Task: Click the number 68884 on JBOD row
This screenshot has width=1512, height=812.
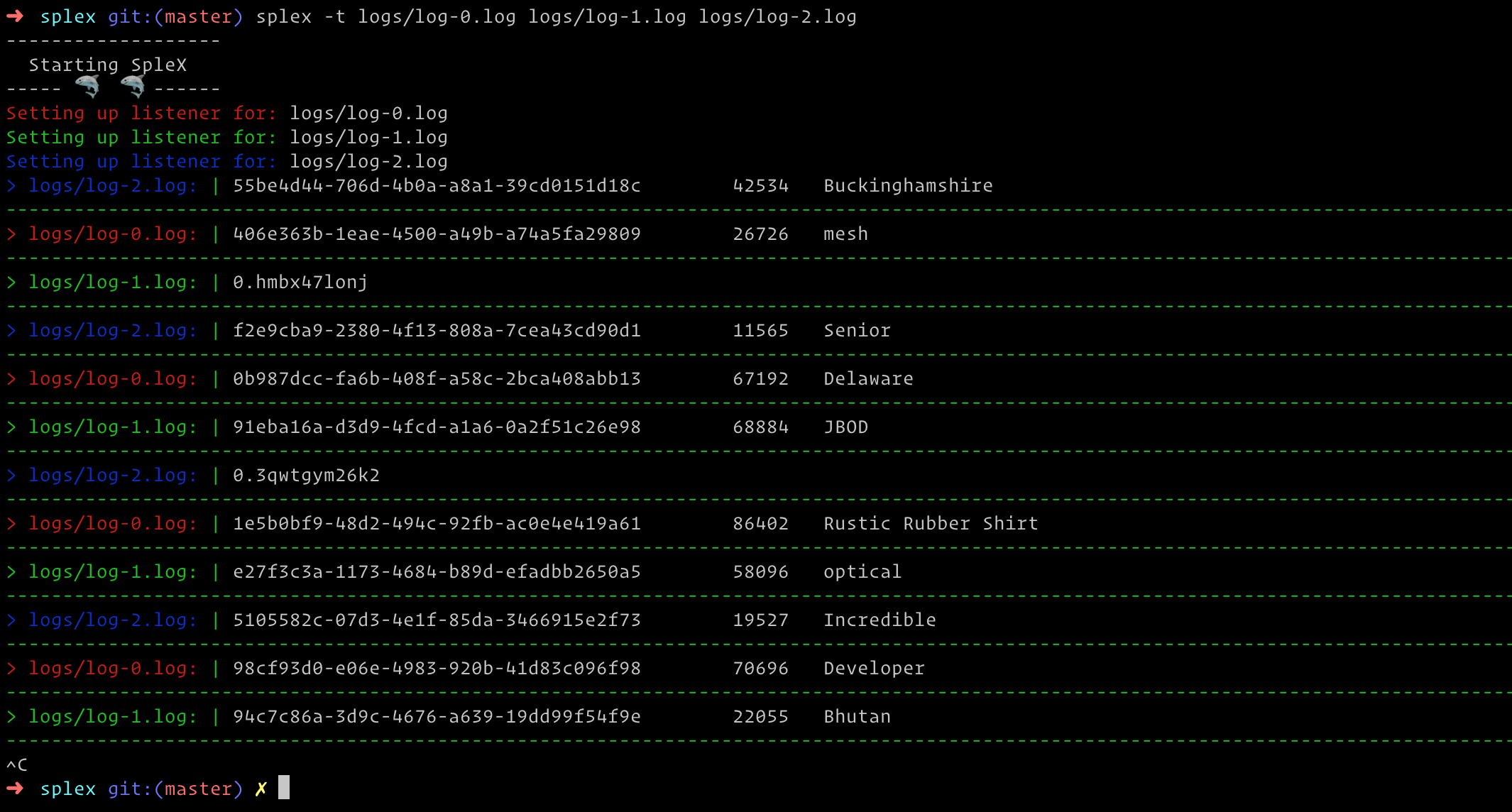Action: point(760,427)
